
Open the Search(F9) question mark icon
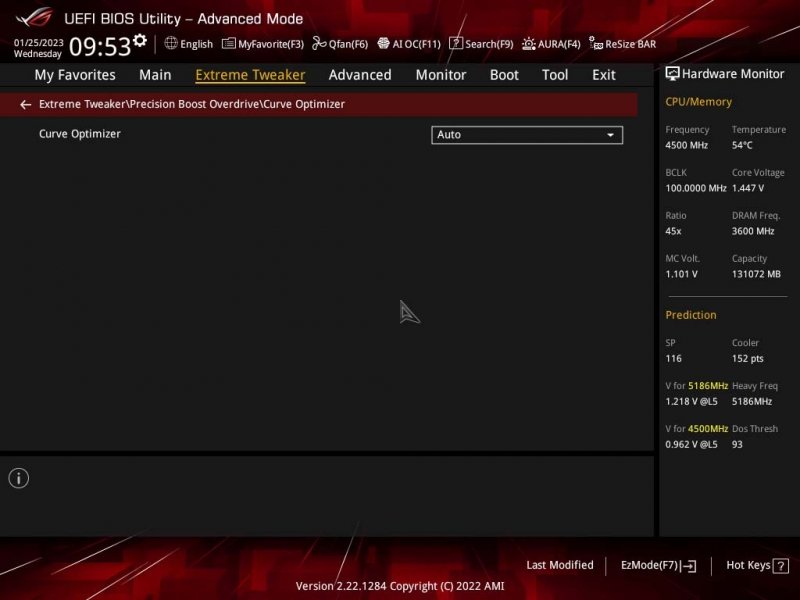tap(456, 43)
